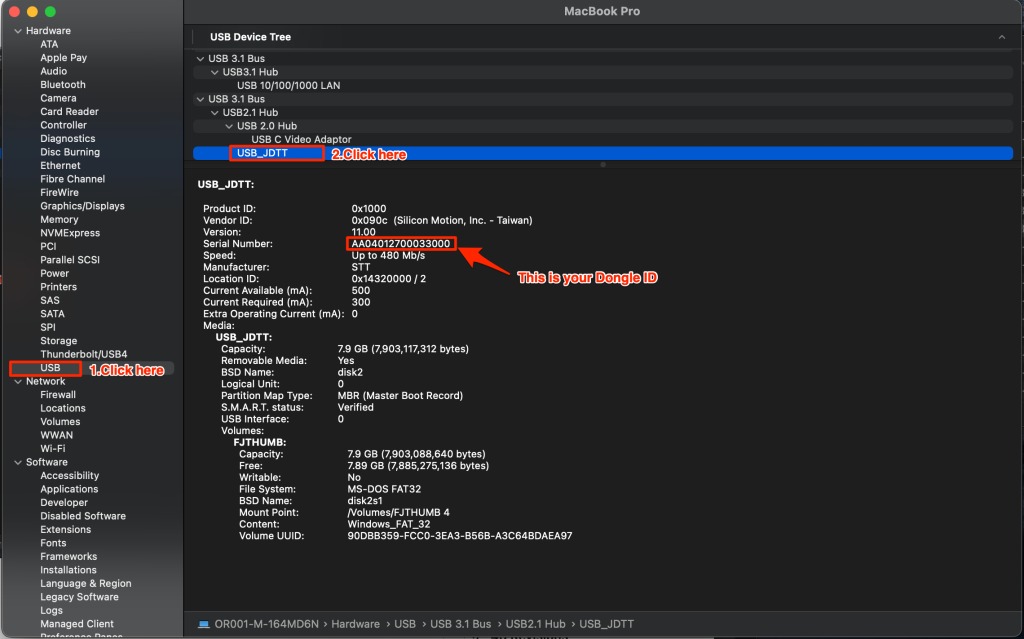Collapse the USB2.1 Hub tree node
Screen dimensions: 1024x639
click(214, 113)
